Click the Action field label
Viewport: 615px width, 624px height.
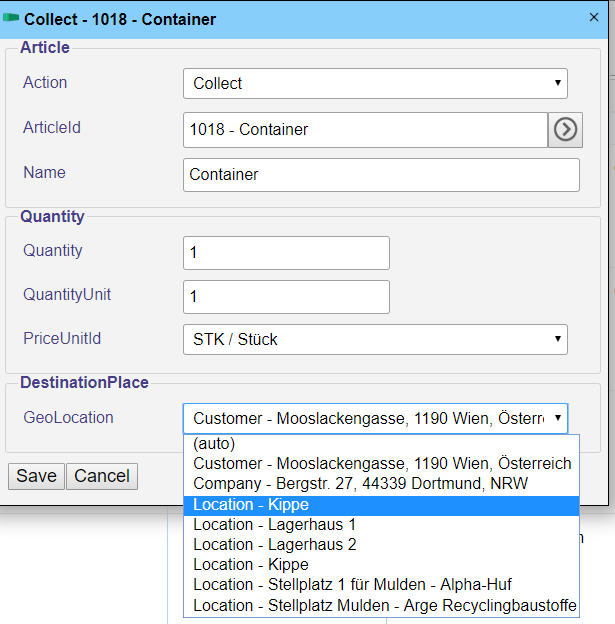45,82
